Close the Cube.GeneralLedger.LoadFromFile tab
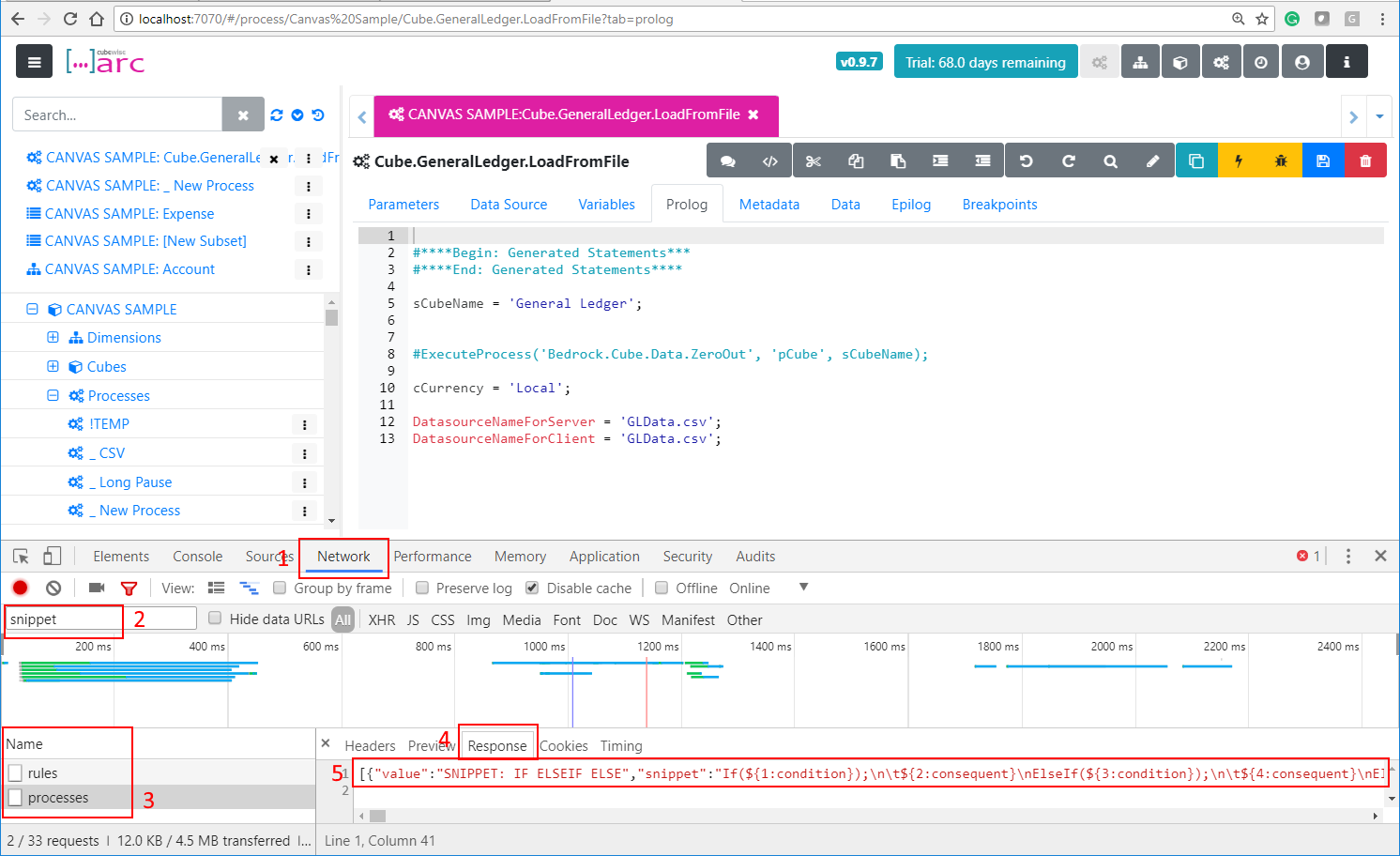 pyautogui.click(x=753, y=115)
